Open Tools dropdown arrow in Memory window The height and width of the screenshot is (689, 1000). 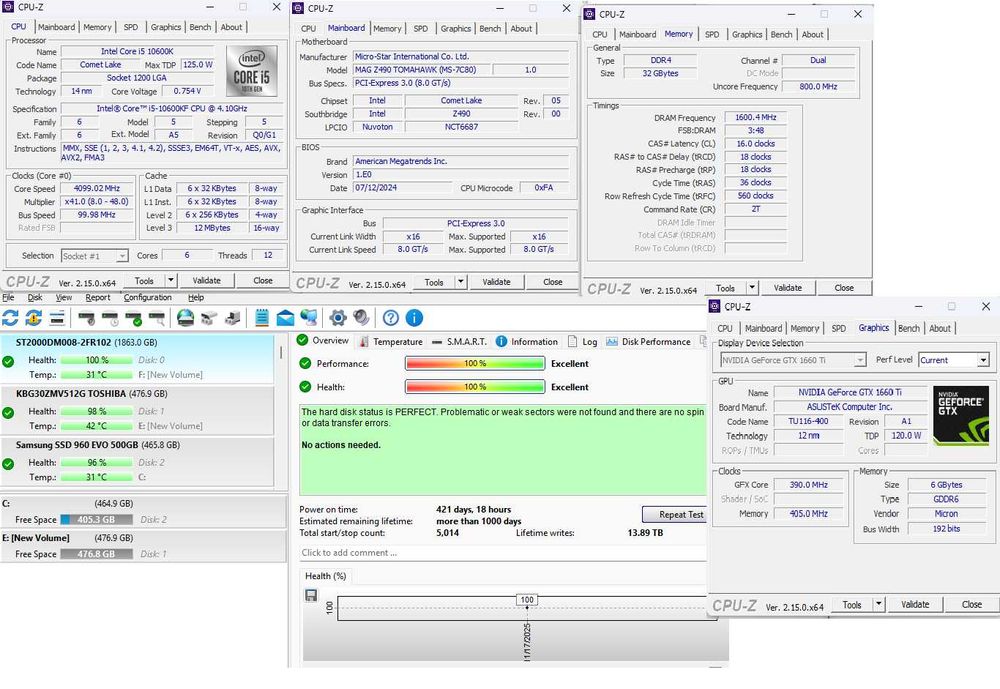click(x=752, y=287)
